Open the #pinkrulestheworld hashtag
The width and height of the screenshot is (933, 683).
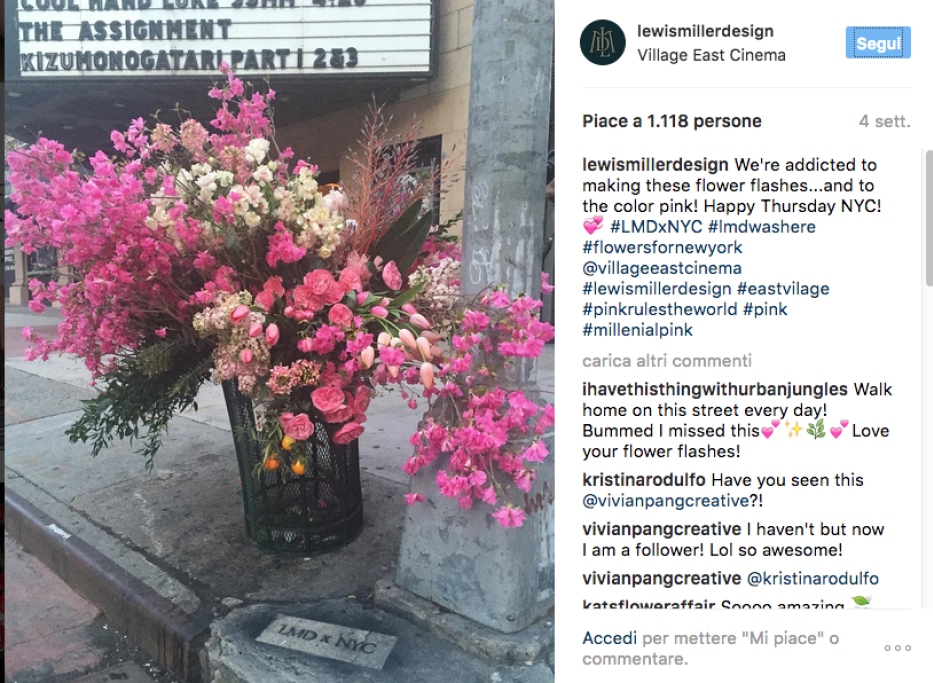point(659,309)
